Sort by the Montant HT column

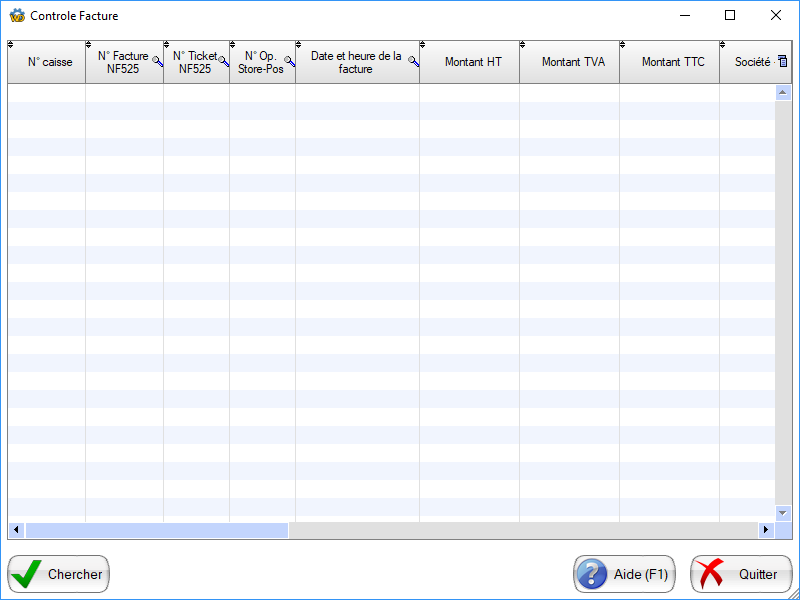[x=472, y=62]
